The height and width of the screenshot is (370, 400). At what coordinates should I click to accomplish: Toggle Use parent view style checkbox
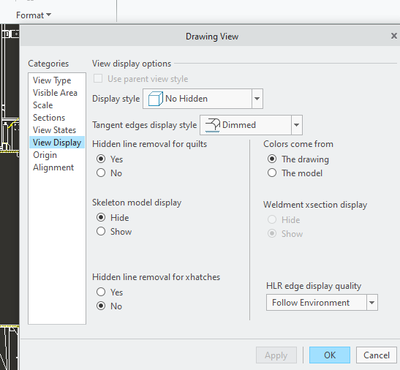[x=98, y=79]
